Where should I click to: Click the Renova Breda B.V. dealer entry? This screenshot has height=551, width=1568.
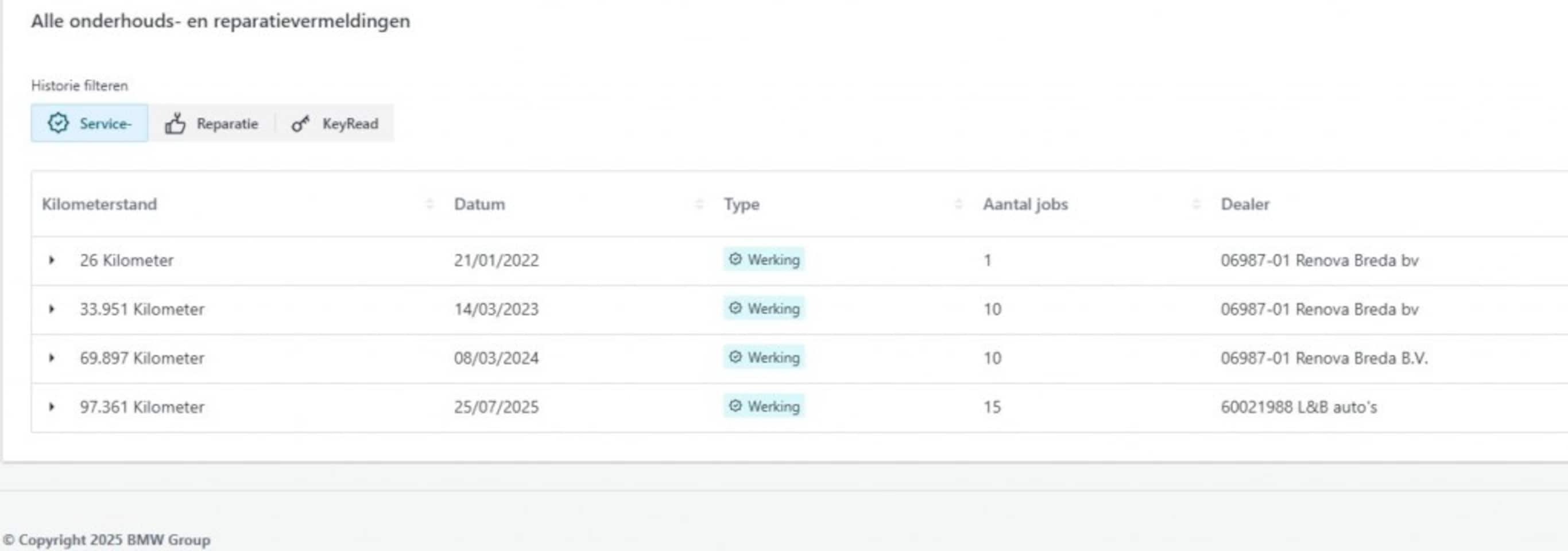click(x=1324, y=358)
